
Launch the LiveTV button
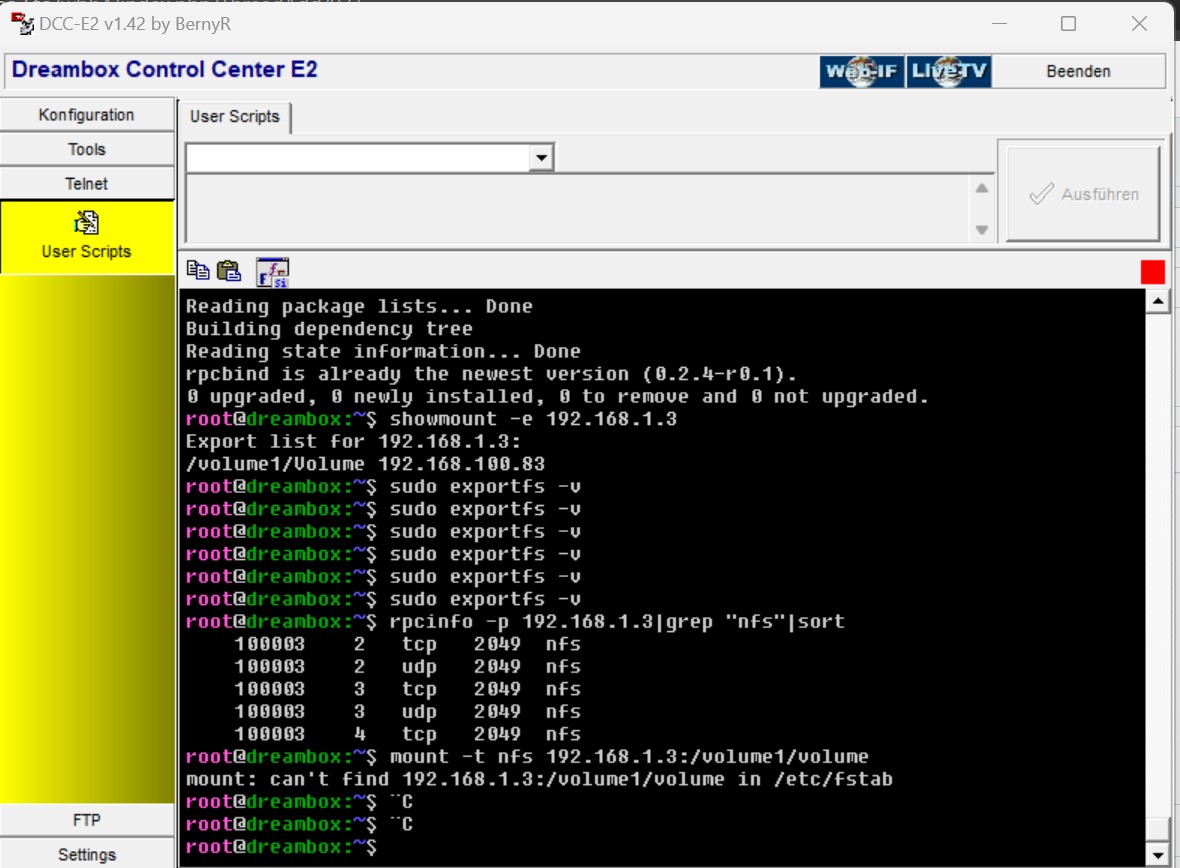[x=948, y=71]
